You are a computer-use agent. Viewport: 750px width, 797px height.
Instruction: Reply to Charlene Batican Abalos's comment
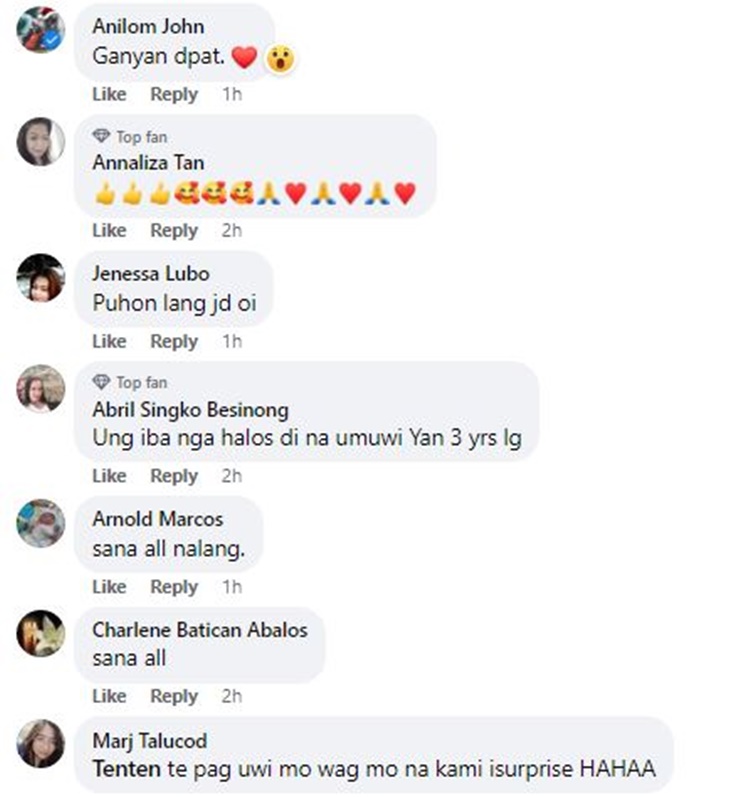pyautogui.click(x=174, y=696)
